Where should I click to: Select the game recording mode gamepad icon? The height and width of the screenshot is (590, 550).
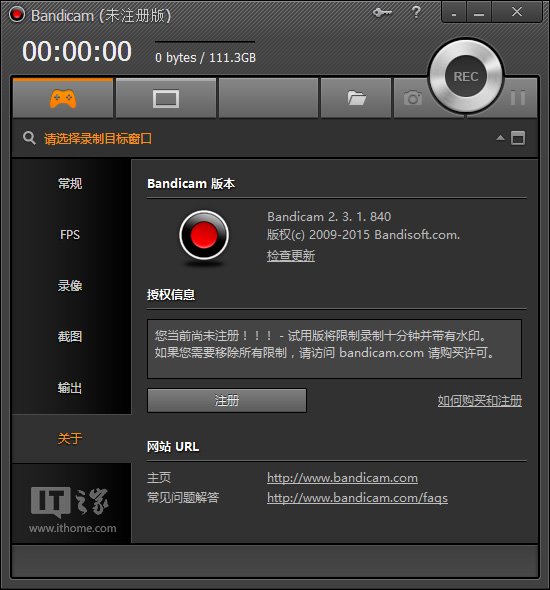pyautogui.click(x=63, y=99)
